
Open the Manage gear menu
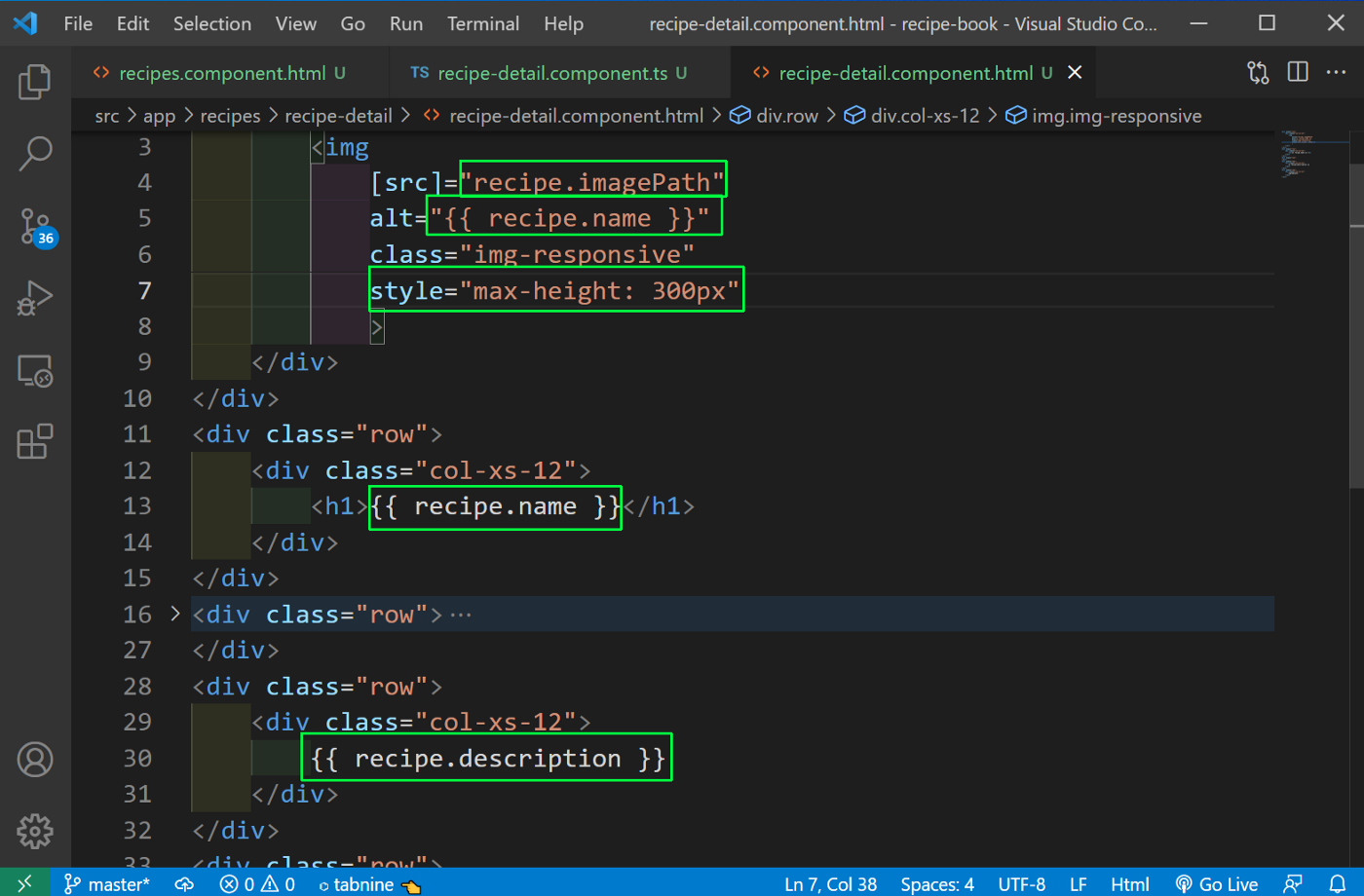35,831
